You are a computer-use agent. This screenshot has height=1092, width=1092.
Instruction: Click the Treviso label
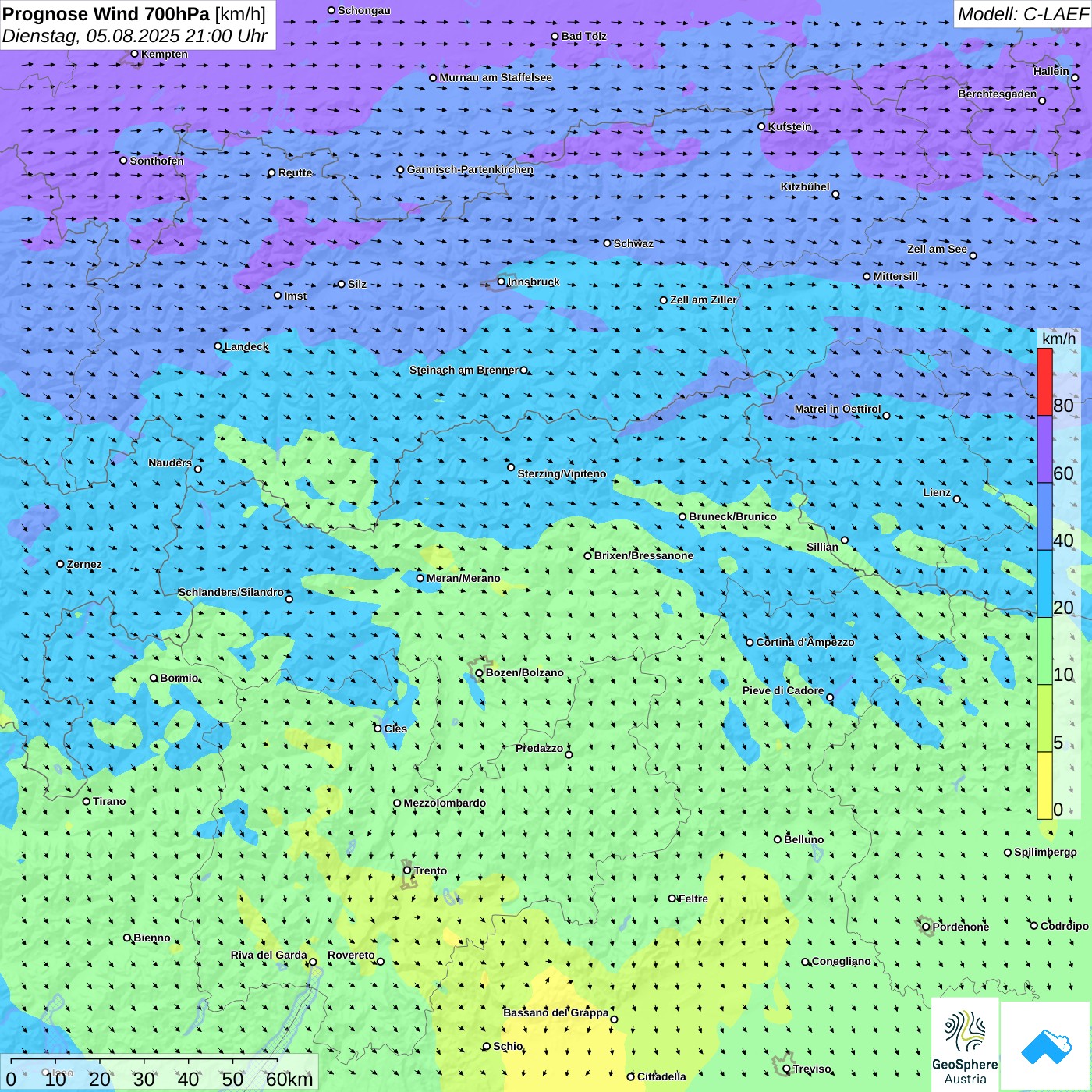812,1069
